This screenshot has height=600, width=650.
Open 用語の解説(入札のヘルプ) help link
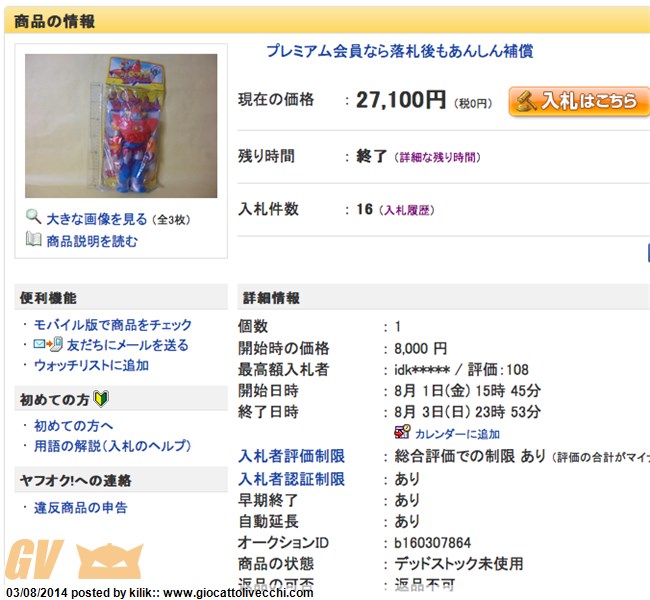(x=112, y=446)
